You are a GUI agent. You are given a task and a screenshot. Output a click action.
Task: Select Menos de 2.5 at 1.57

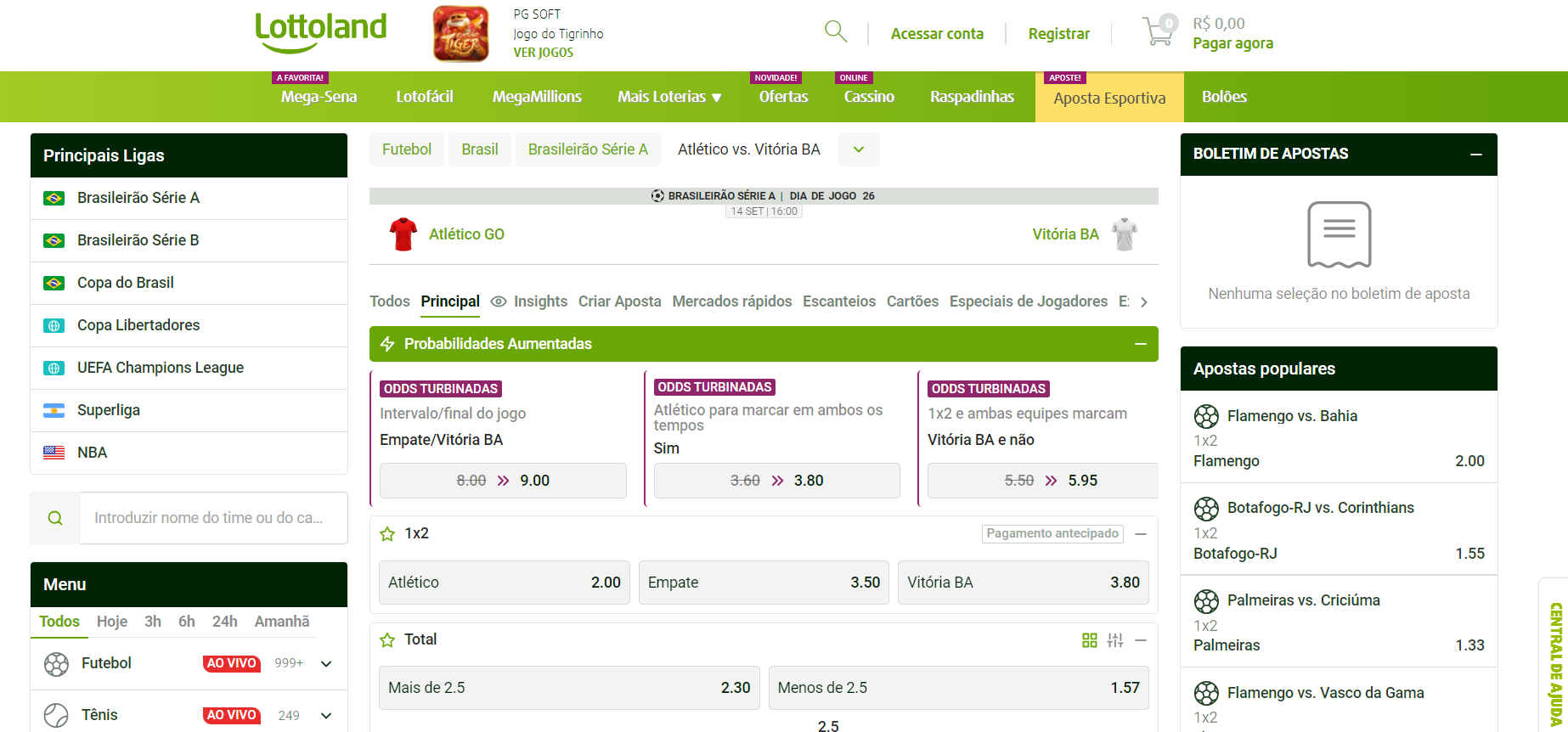[959, 688]
